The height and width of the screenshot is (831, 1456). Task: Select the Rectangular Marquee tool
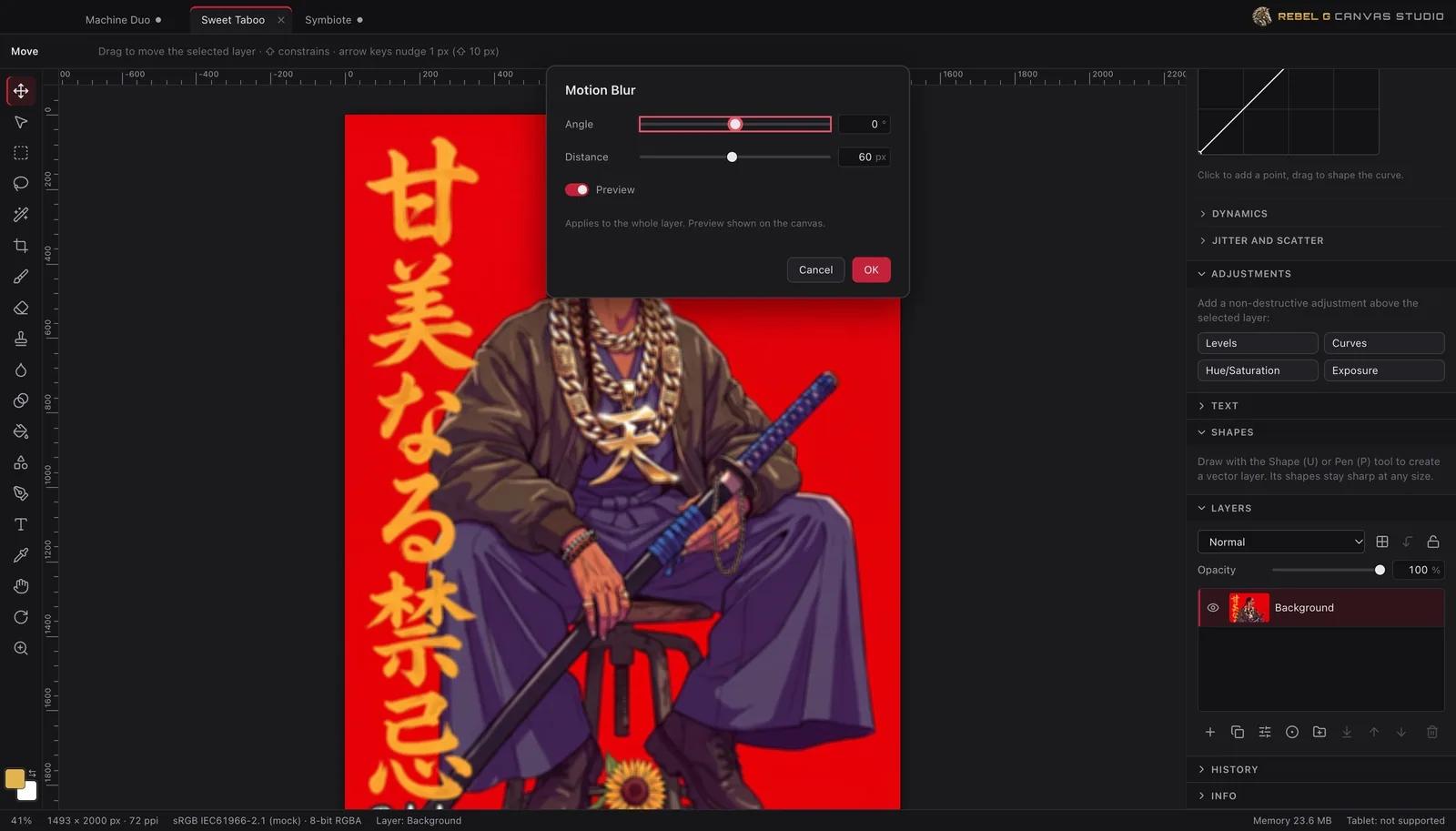[x=21, y=153]
